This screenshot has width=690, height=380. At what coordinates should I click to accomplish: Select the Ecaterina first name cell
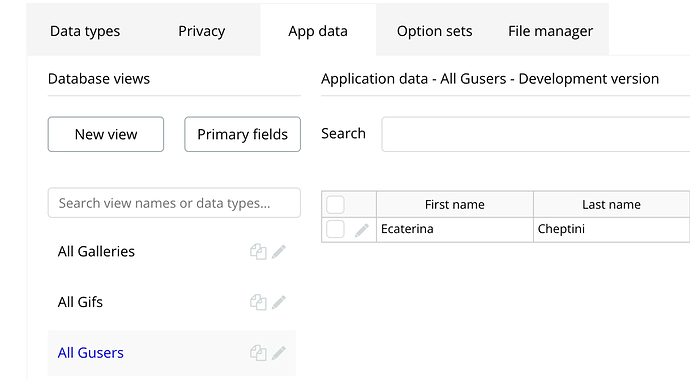[455, 230]
